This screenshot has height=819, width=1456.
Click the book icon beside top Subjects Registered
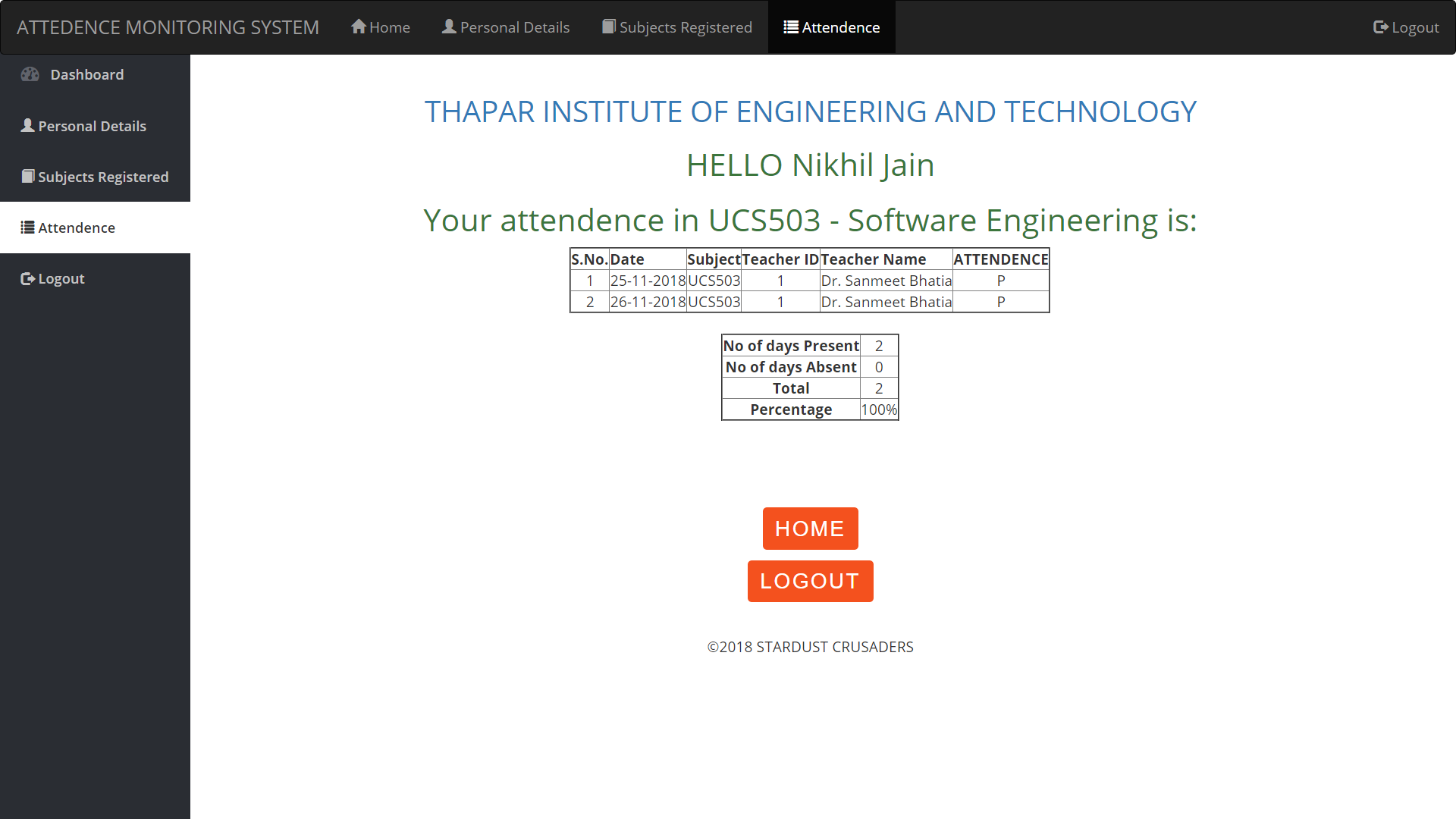pyautogui.click(x=608, y=27)
